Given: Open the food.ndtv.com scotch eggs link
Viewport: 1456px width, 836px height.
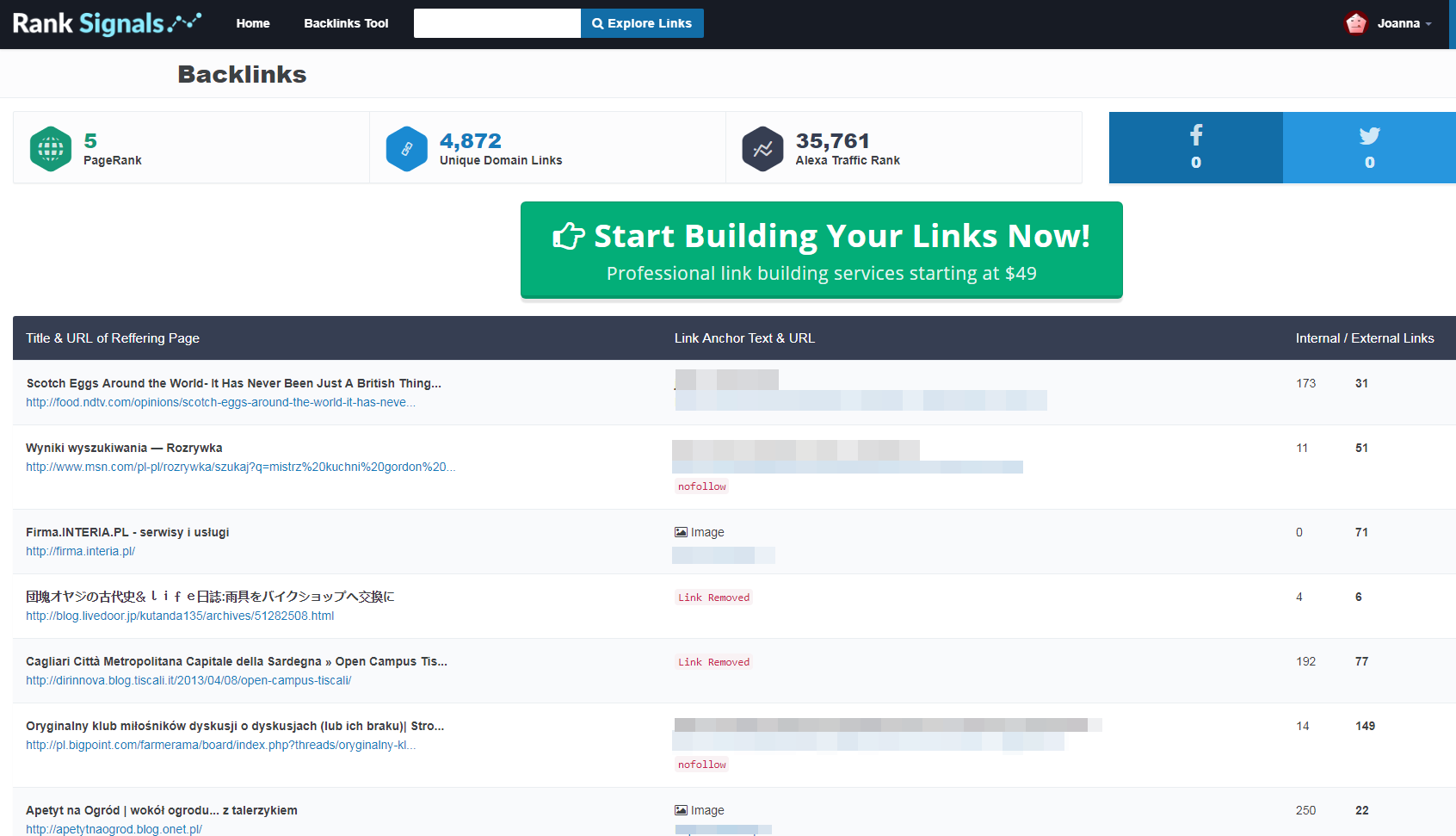Looking at the screenshot, I should click(220, 402).
